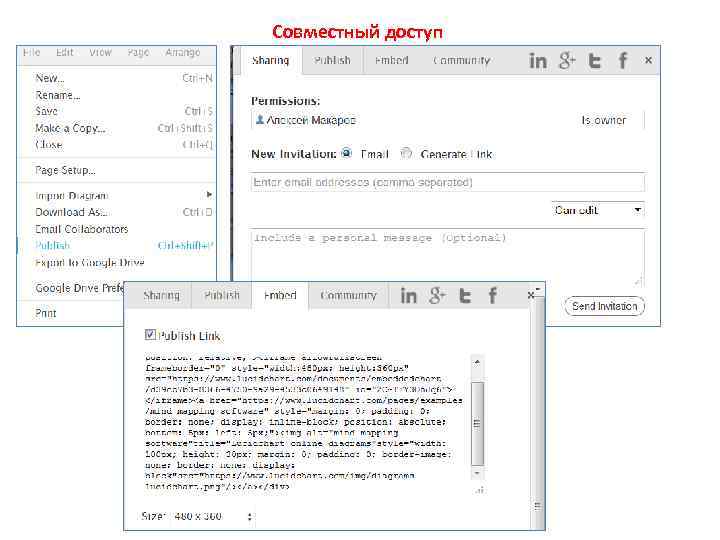The width and height of the screenshot is (720, 540).
Task: Open the Edit menu
Action: [x=65, y=52]
